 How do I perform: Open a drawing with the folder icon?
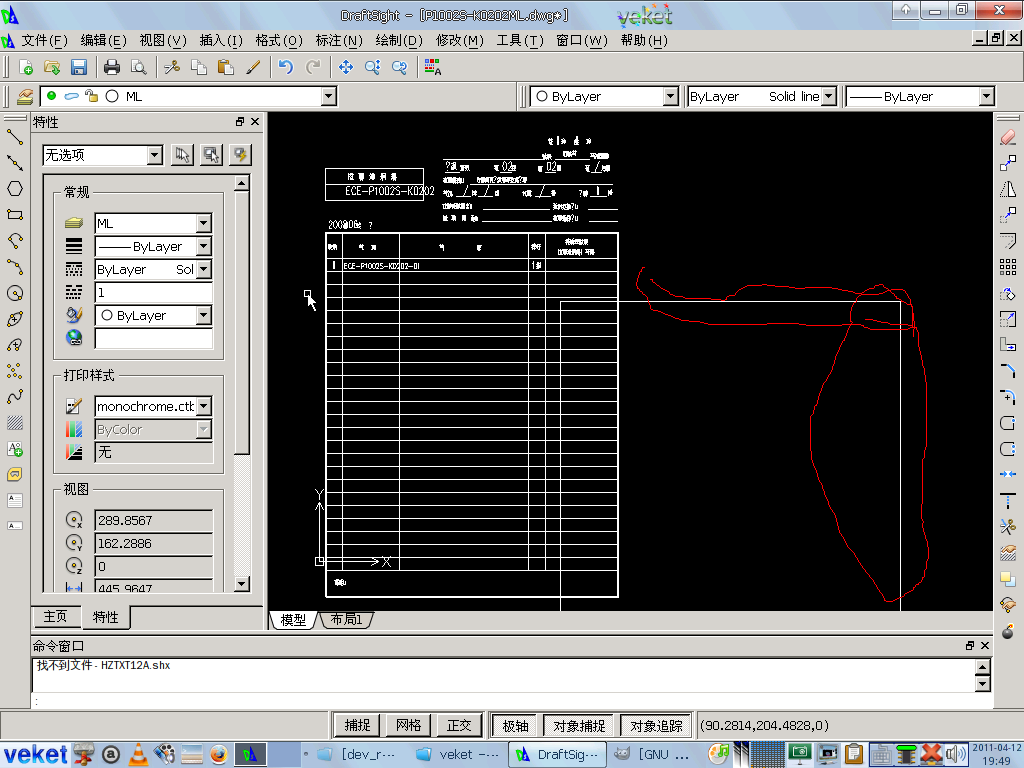click(x=52, y=67)
